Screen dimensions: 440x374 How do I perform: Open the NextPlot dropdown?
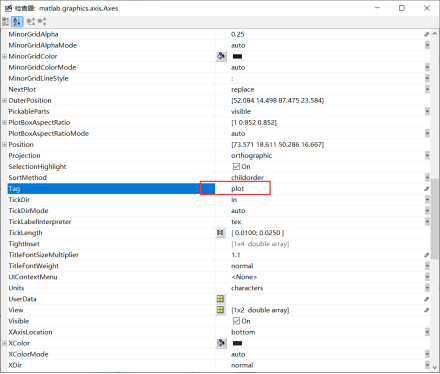pos(427,89)
